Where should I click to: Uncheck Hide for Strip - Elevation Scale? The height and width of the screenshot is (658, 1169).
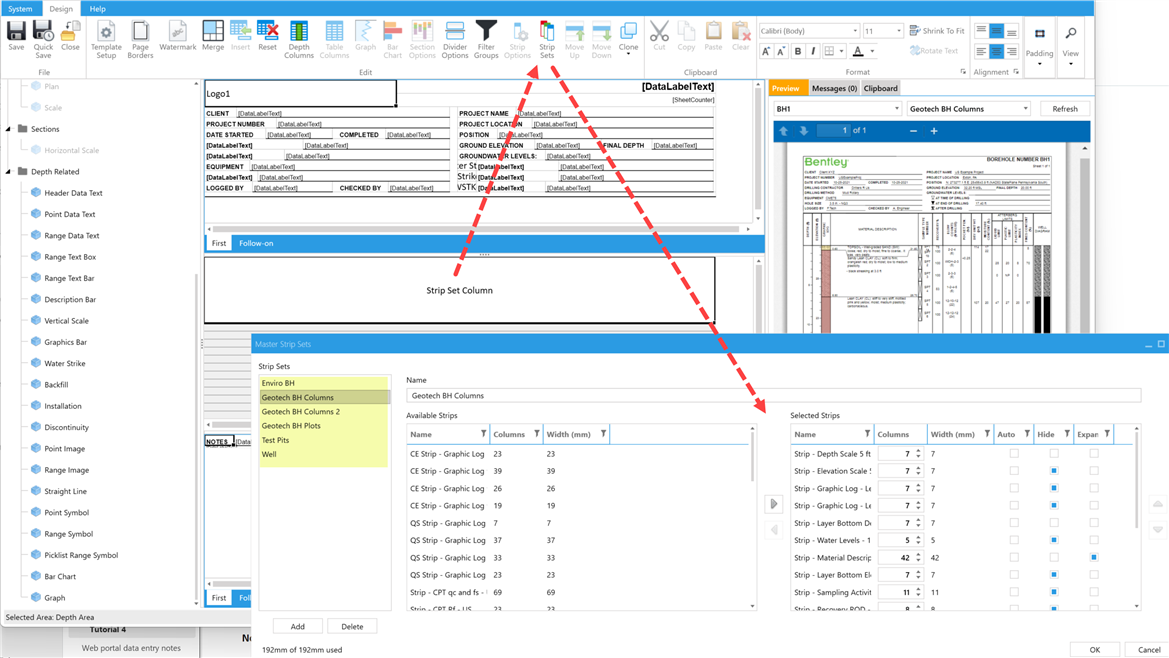[x=1053, y=471]
